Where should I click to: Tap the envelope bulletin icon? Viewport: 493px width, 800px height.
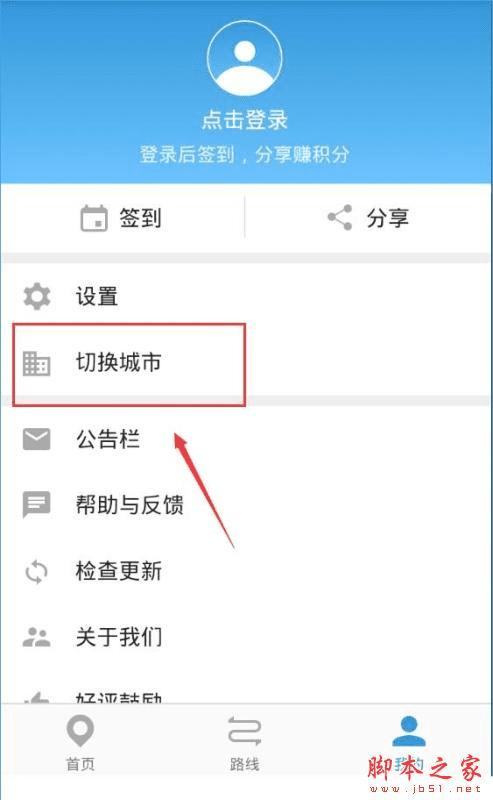point(37,439)
